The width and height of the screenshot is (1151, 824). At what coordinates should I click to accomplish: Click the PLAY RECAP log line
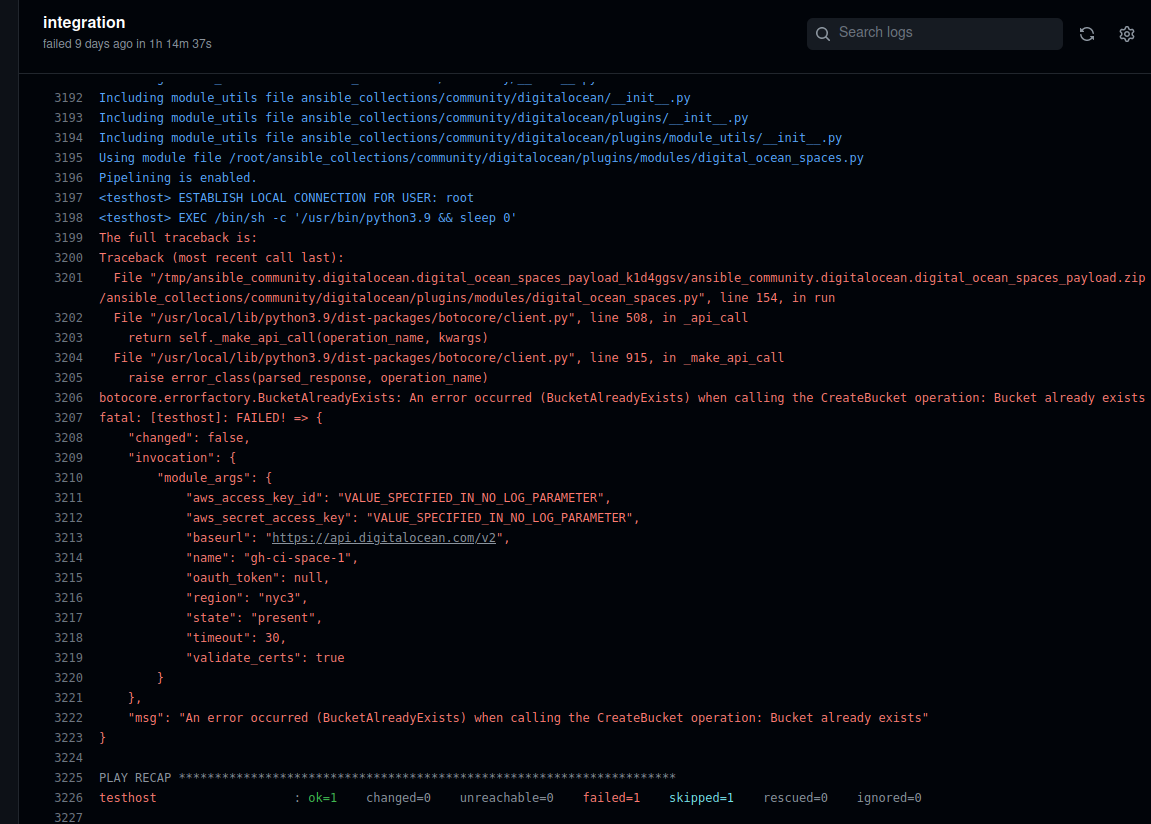coord(387,777)
